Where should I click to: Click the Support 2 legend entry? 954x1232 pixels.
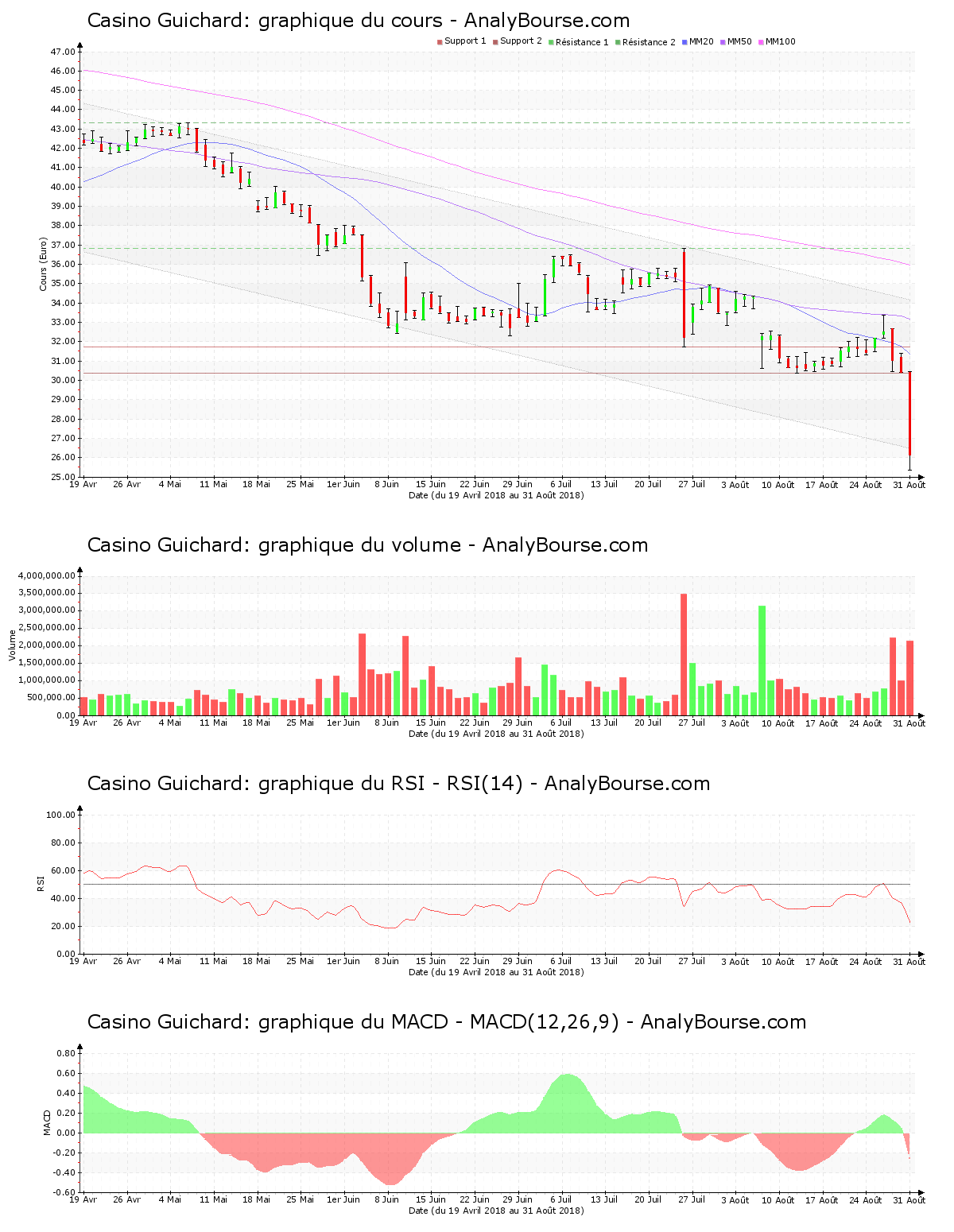pos(517,41)
